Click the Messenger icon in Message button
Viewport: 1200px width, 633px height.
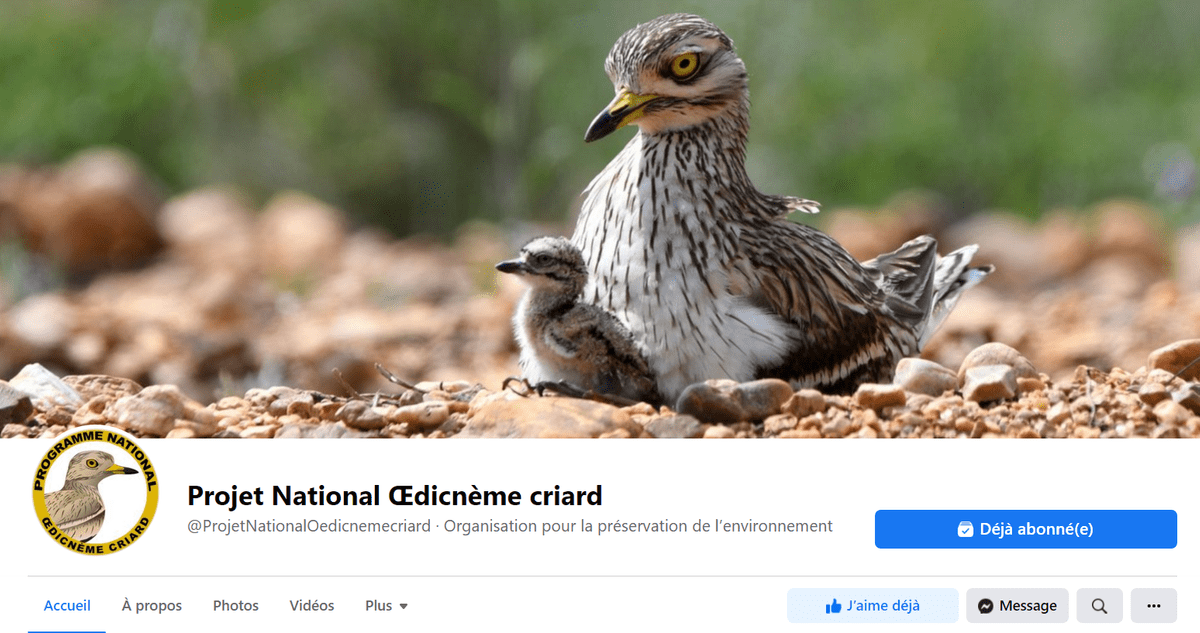[x=986, y=606]
